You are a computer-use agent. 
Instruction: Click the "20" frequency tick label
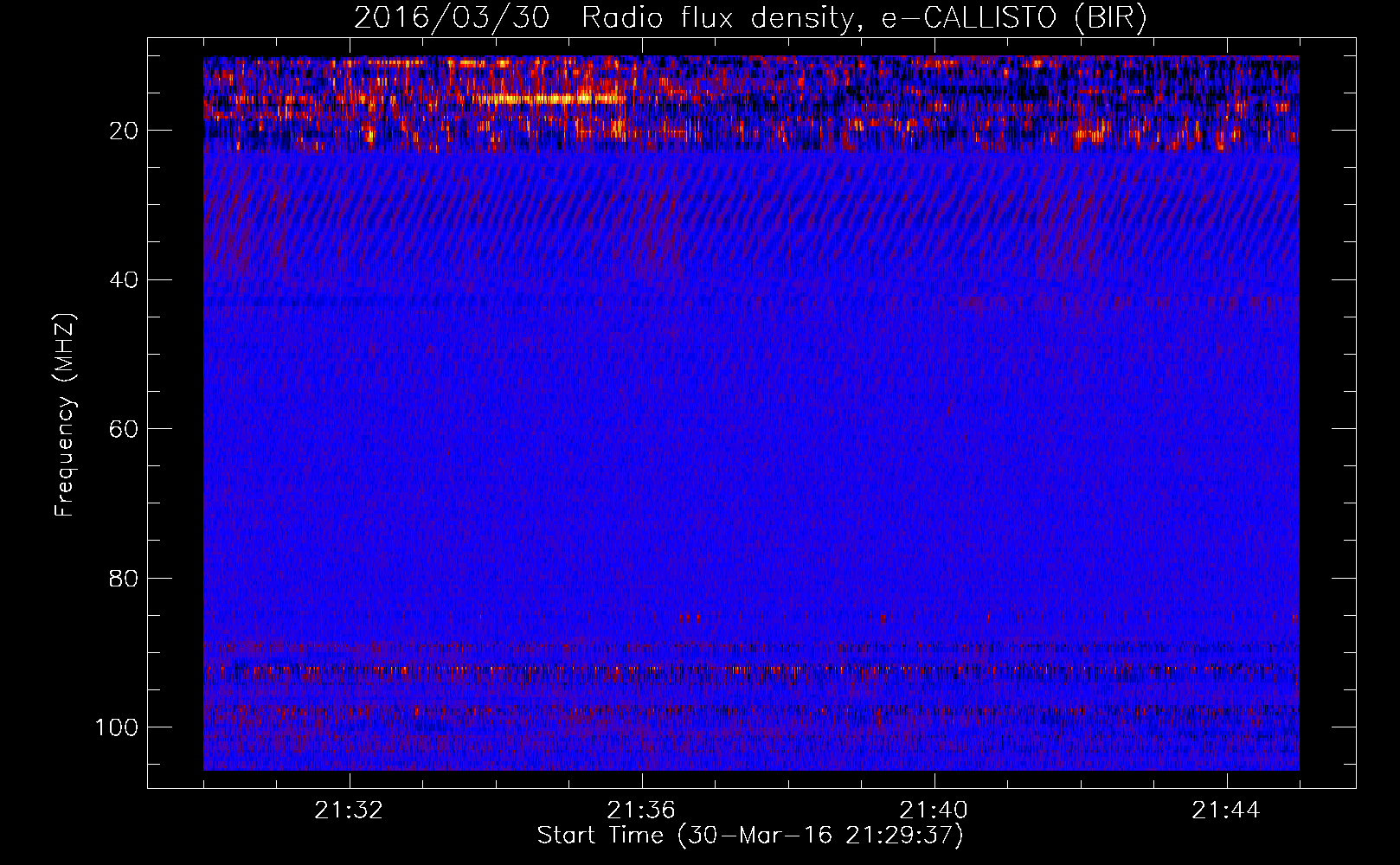point(124,131)
